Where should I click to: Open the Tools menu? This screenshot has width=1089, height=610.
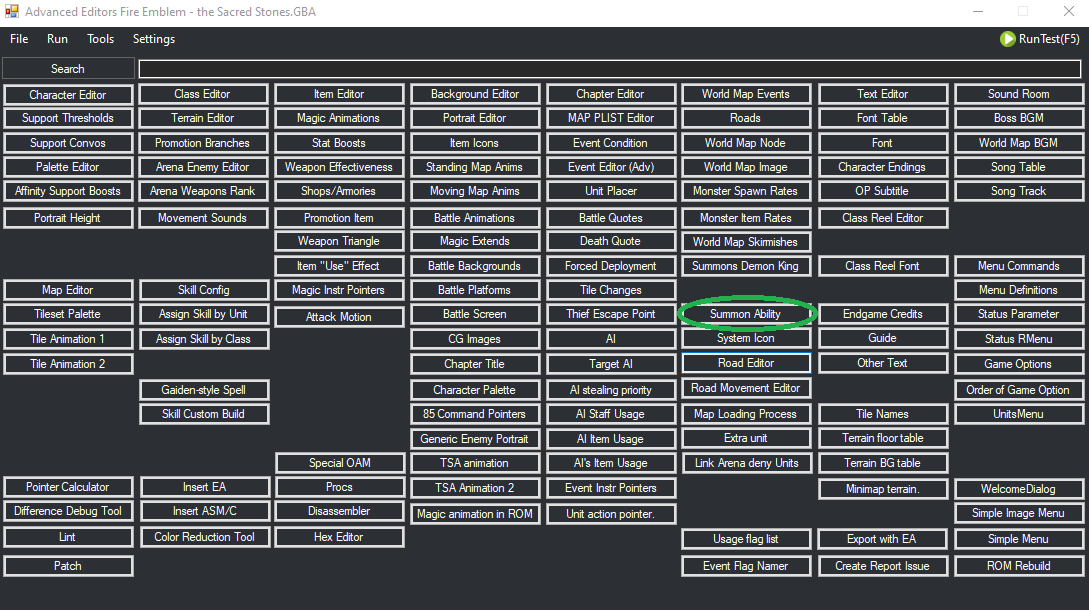pyautogui.click(x=100, y=39)
